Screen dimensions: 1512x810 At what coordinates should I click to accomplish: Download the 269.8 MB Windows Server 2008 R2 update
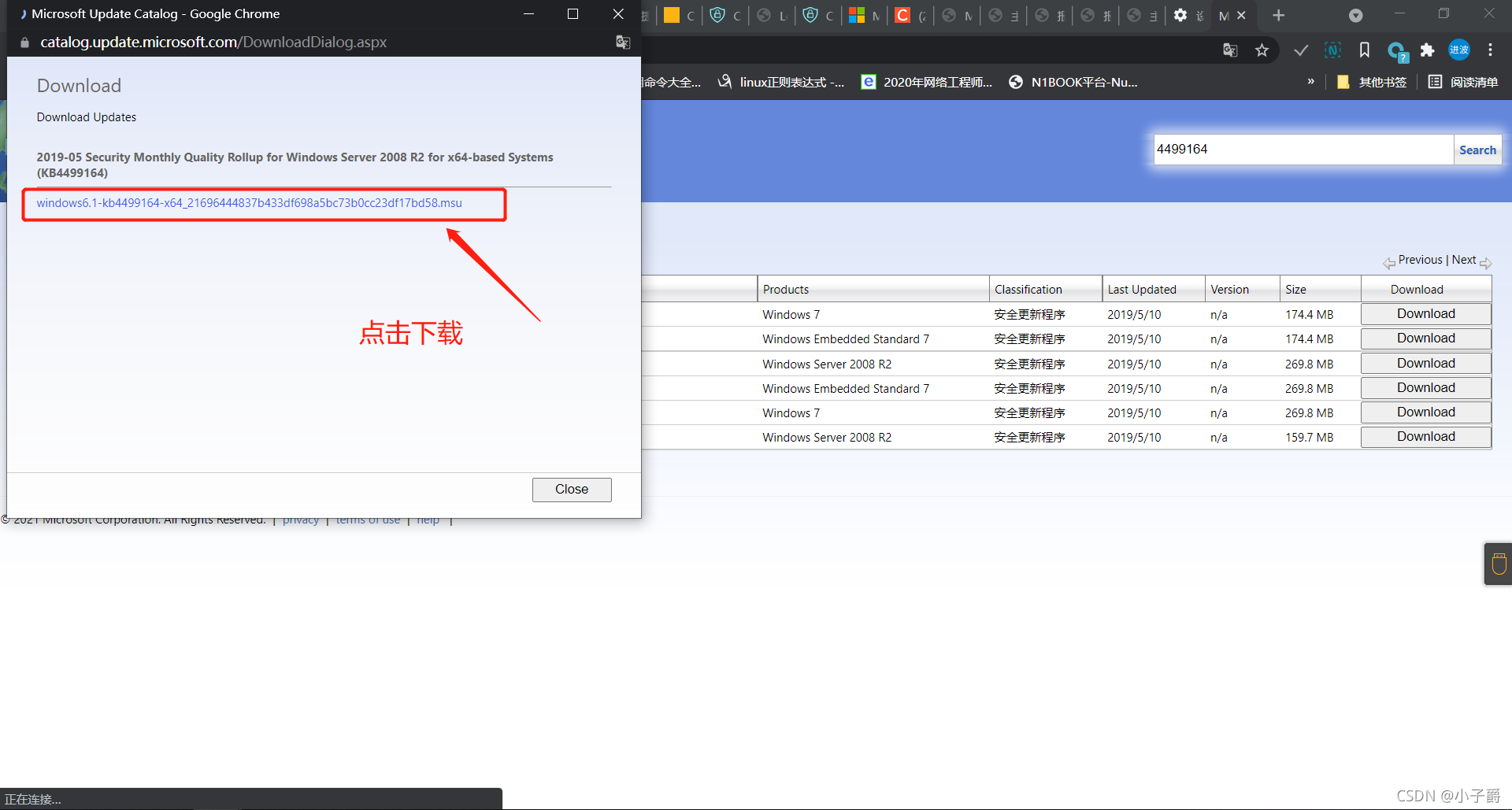(x=1426, y=364)
